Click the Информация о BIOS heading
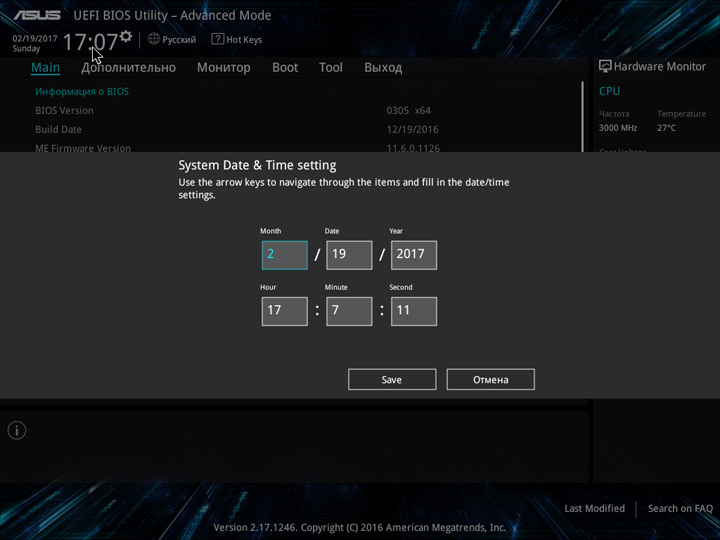This screenshot has width=720, height=540. click(x=82, y=91)
